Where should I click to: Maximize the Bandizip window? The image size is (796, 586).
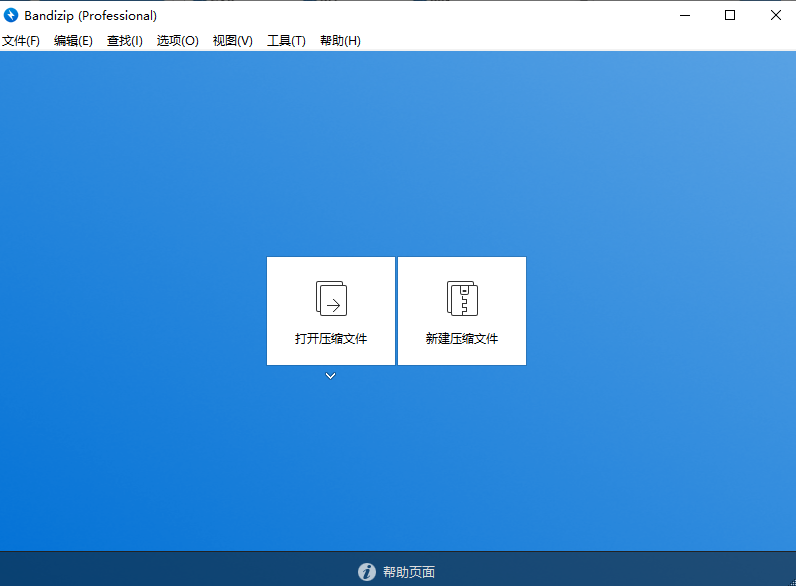click(x=730, y=15)
